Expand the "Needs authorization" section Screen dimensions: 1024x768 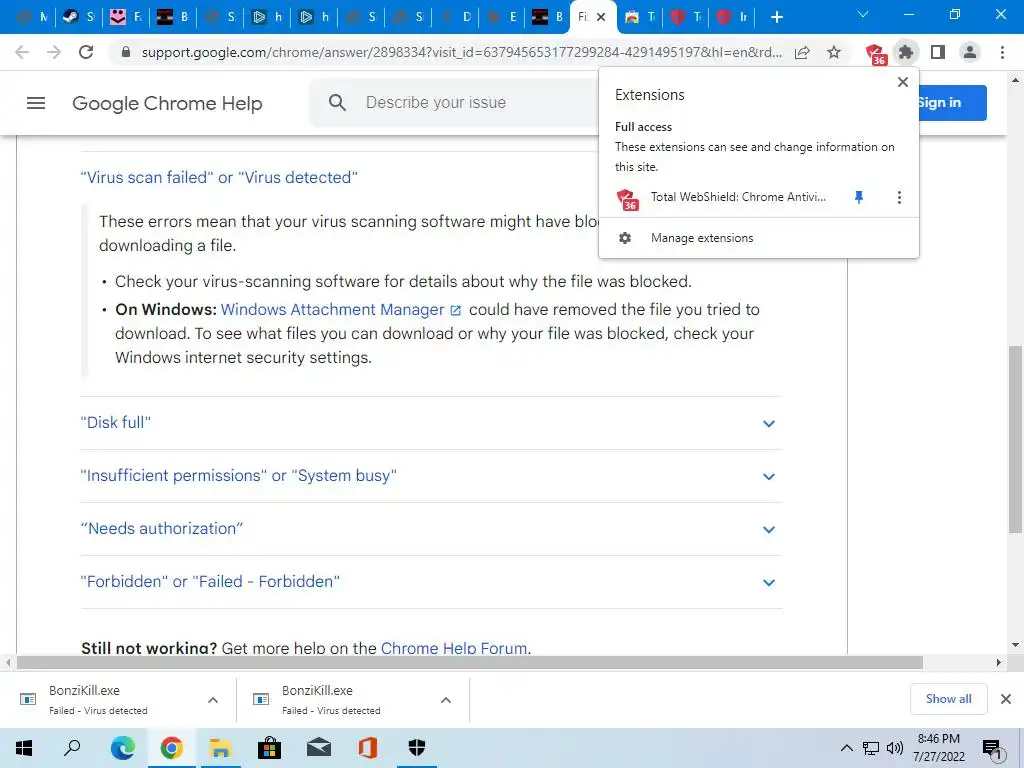[430, 529]
